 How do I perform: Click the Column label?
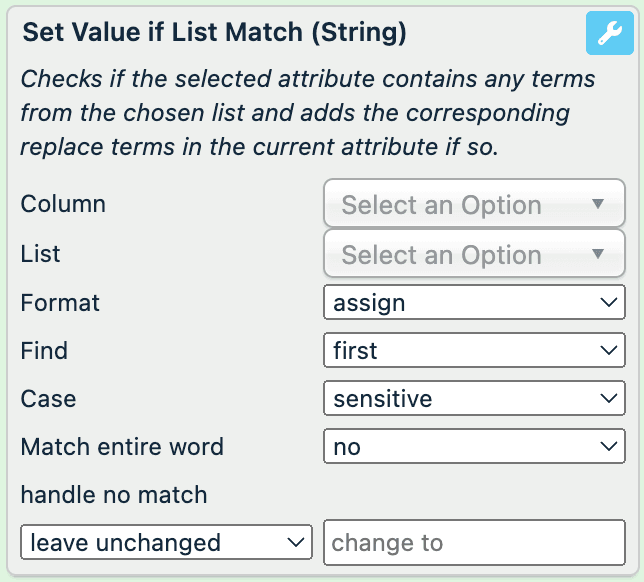tap(63, 204)
